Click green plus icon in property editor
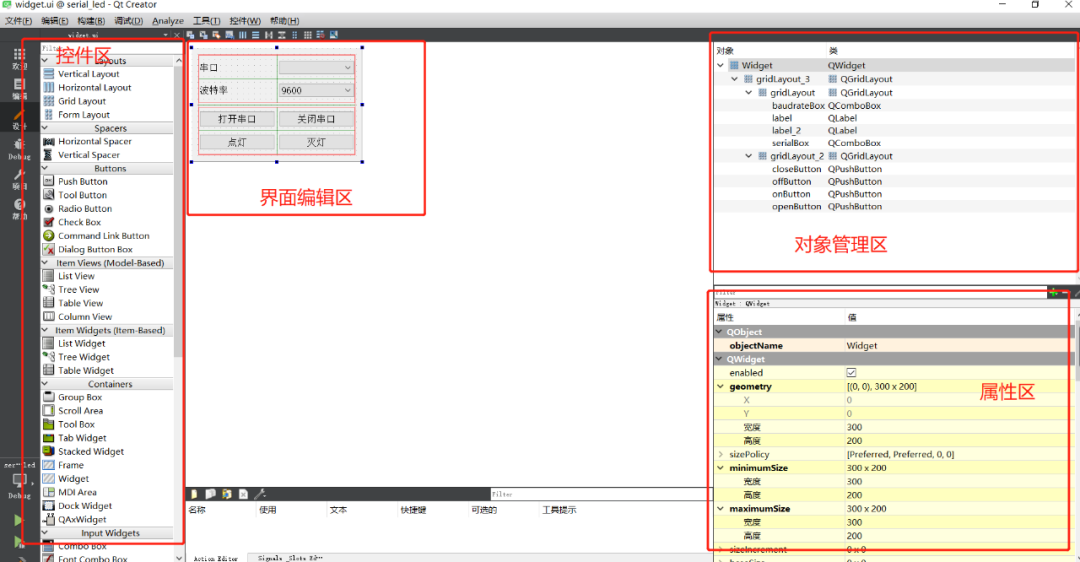Image resolution: width=1080 pixels, height=562 pixels. pos(1054,293)
